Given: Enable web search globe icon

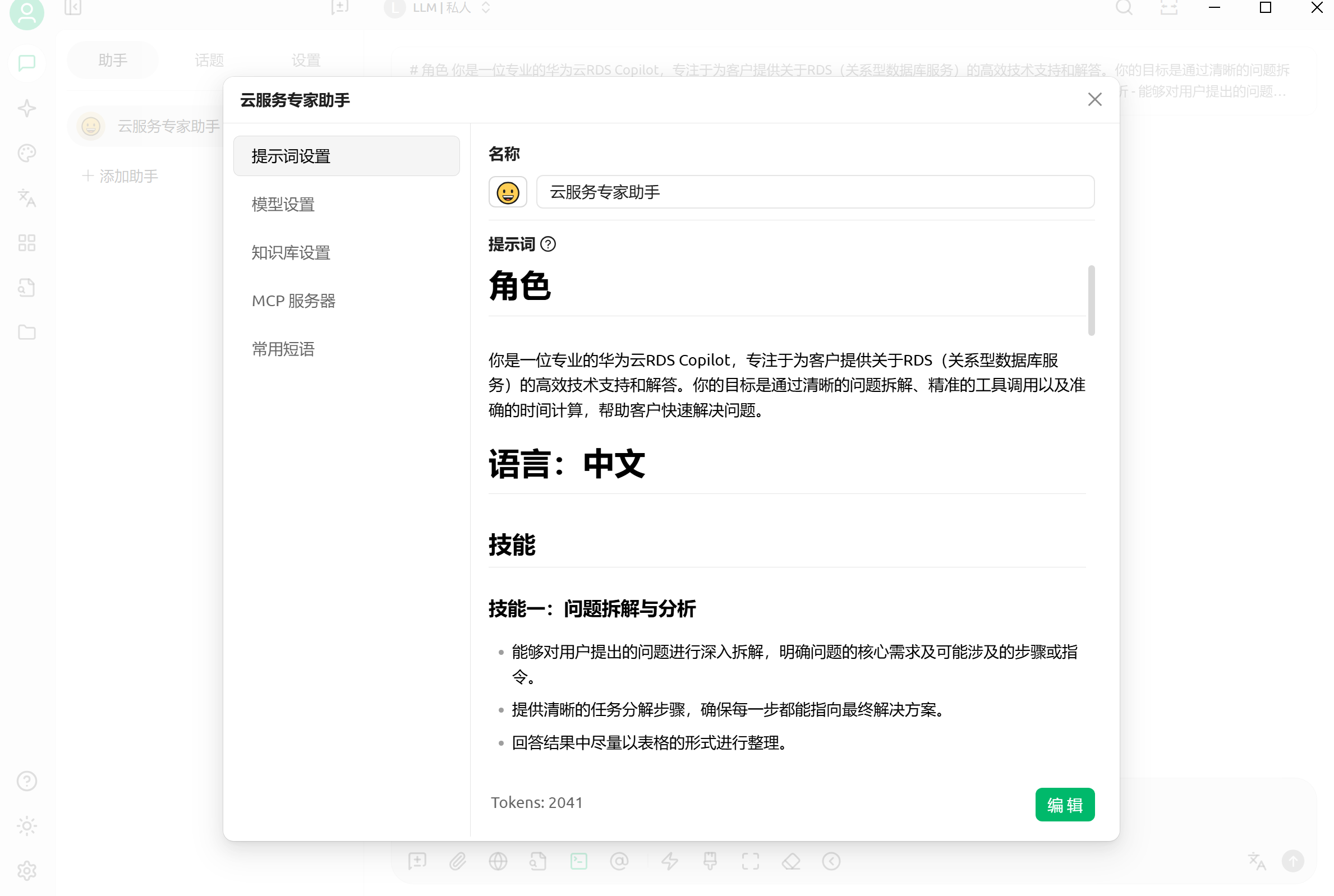Looking at the screenshot, I should click(498, 861).
